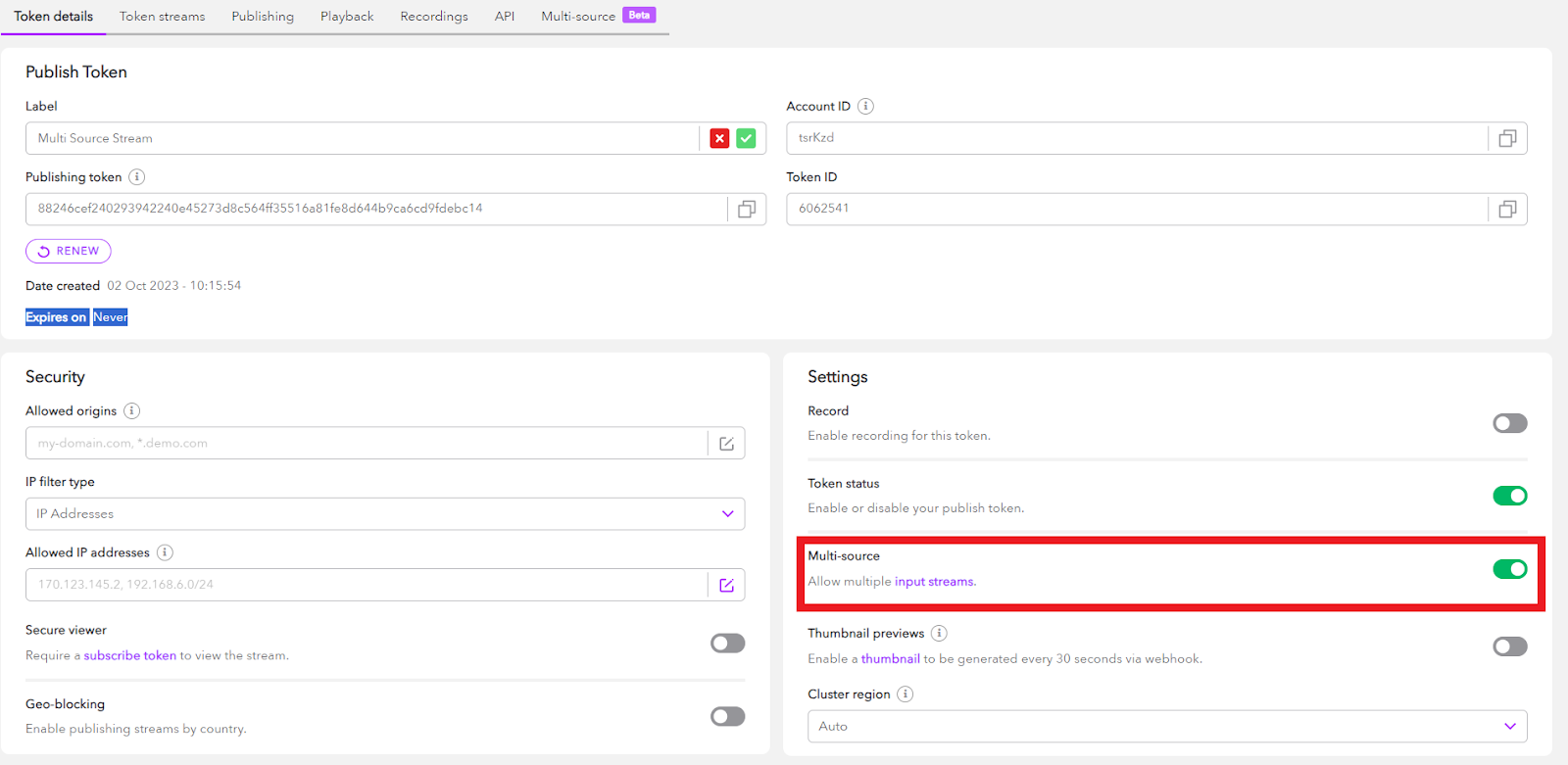Copy the publishing token to clipboard
This screenshot has width=1568, height=765.
tap(747, 210)
